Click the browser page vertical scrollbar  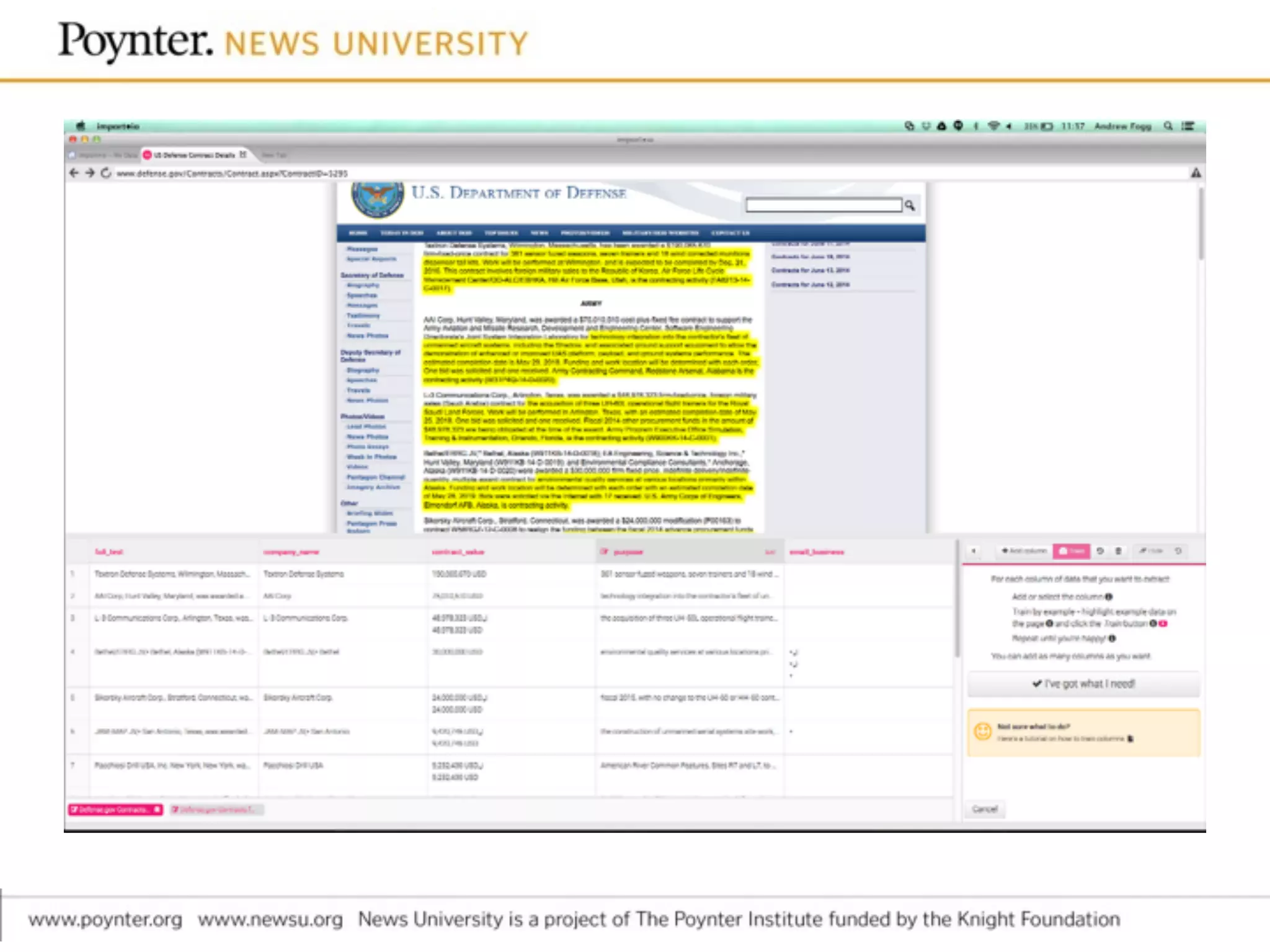coord(1201,223)
